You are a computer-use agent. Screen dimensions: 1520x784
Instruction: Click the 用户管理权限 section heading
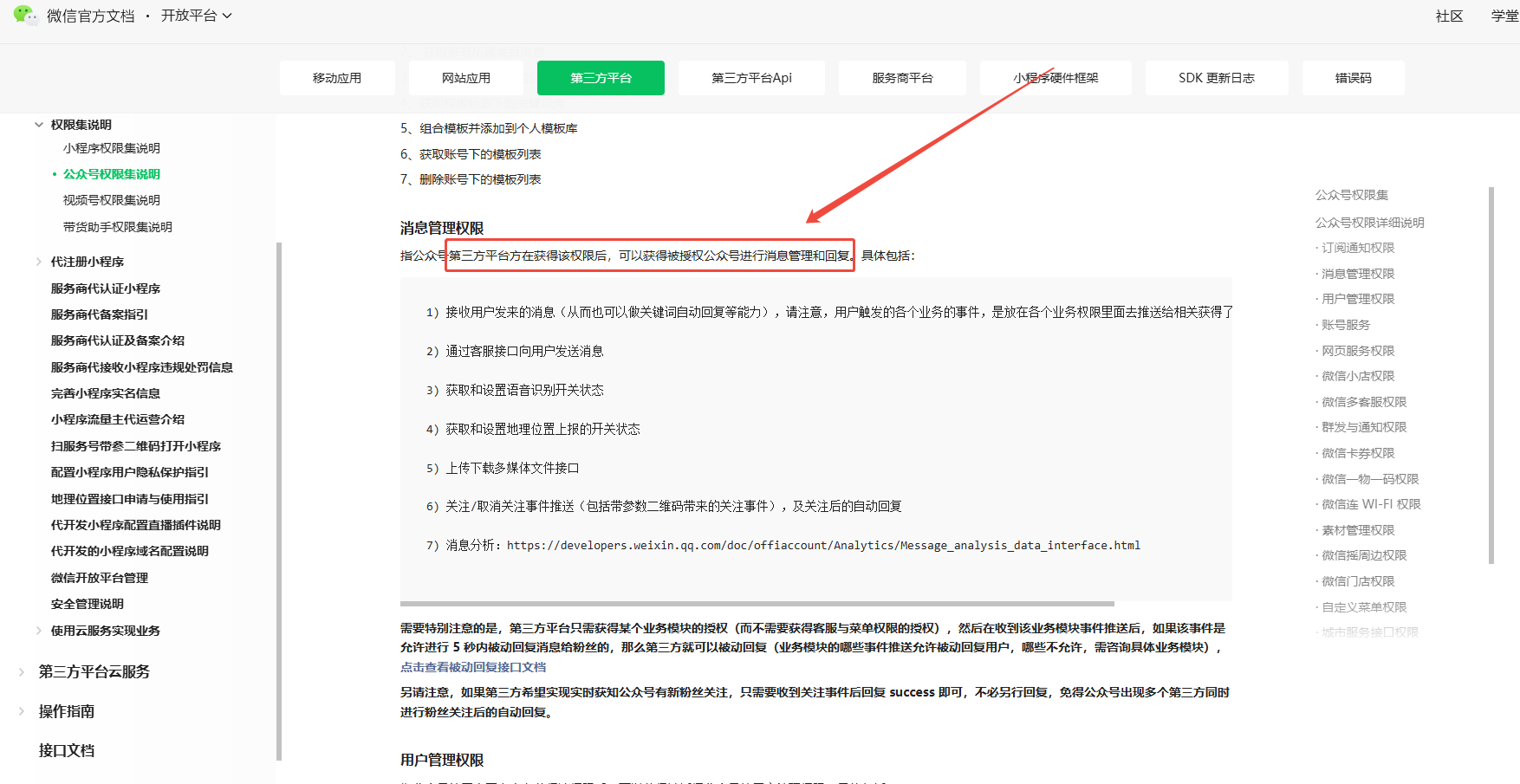coord(442,760)
